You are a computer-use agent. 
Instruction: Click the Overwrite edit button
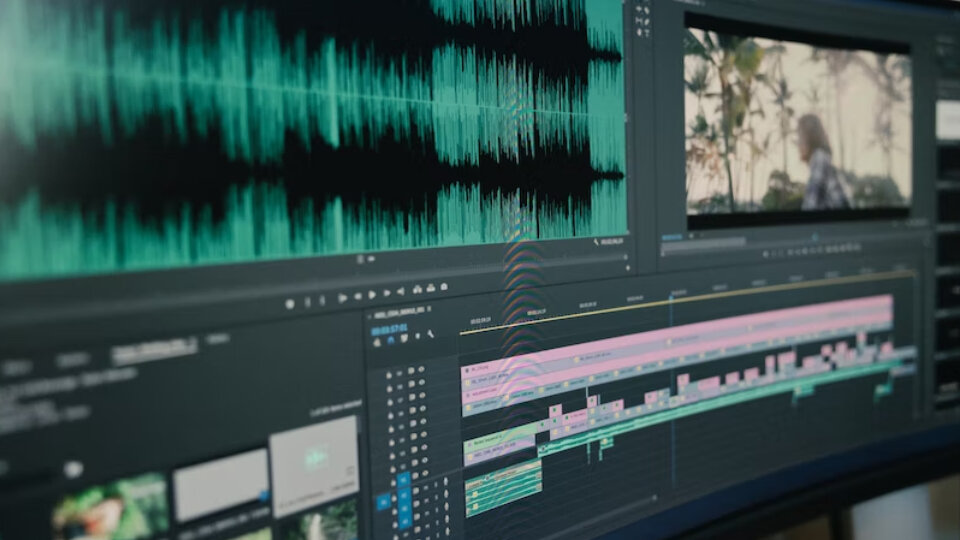[x=430, y=288]
